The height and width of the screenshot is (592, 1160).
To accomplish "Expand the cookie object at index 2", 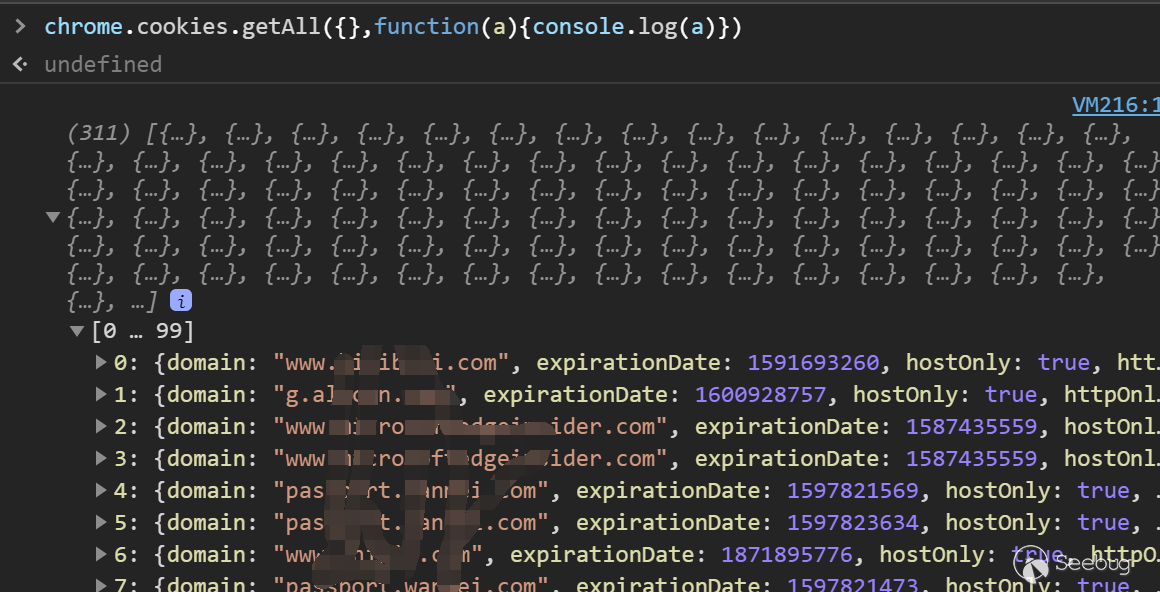I will click(x=100, y=426).
